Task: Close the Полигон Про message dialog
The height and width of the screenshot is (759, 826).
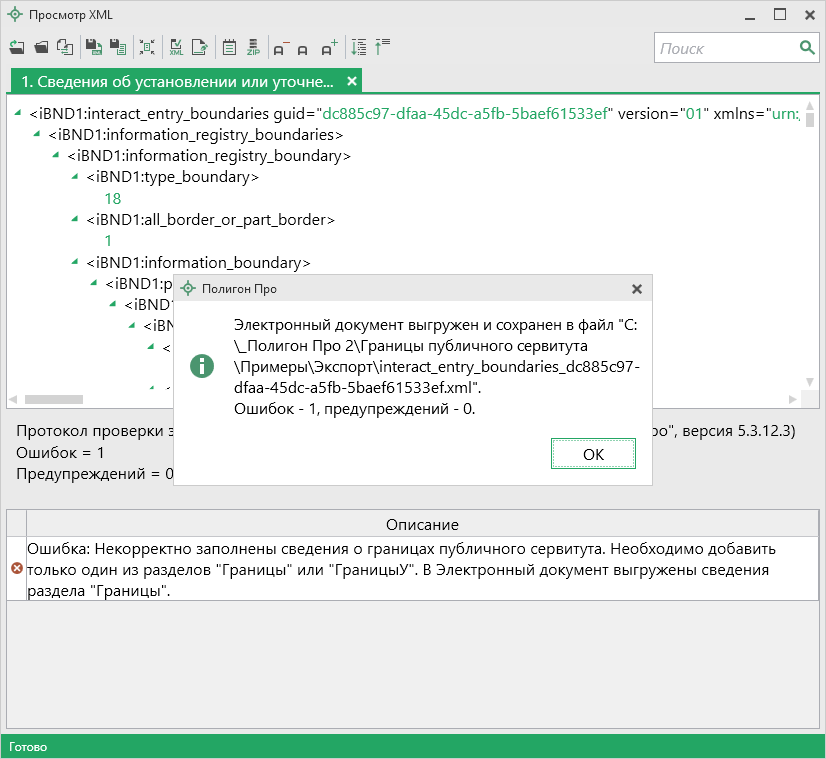Action: [x=636, y=289]
